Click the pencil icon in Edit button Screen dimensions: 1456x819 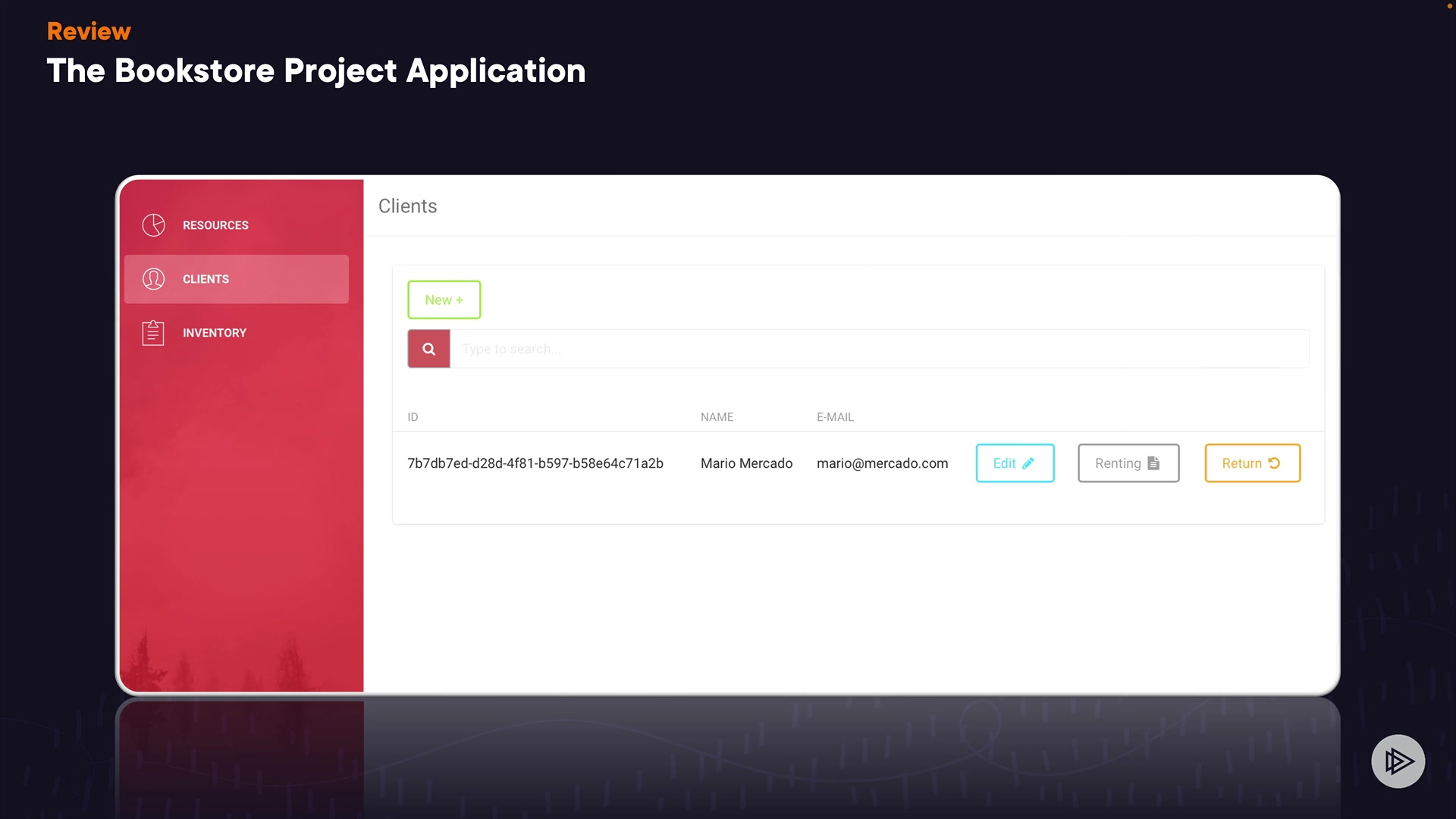click(x=1028, y=463)
